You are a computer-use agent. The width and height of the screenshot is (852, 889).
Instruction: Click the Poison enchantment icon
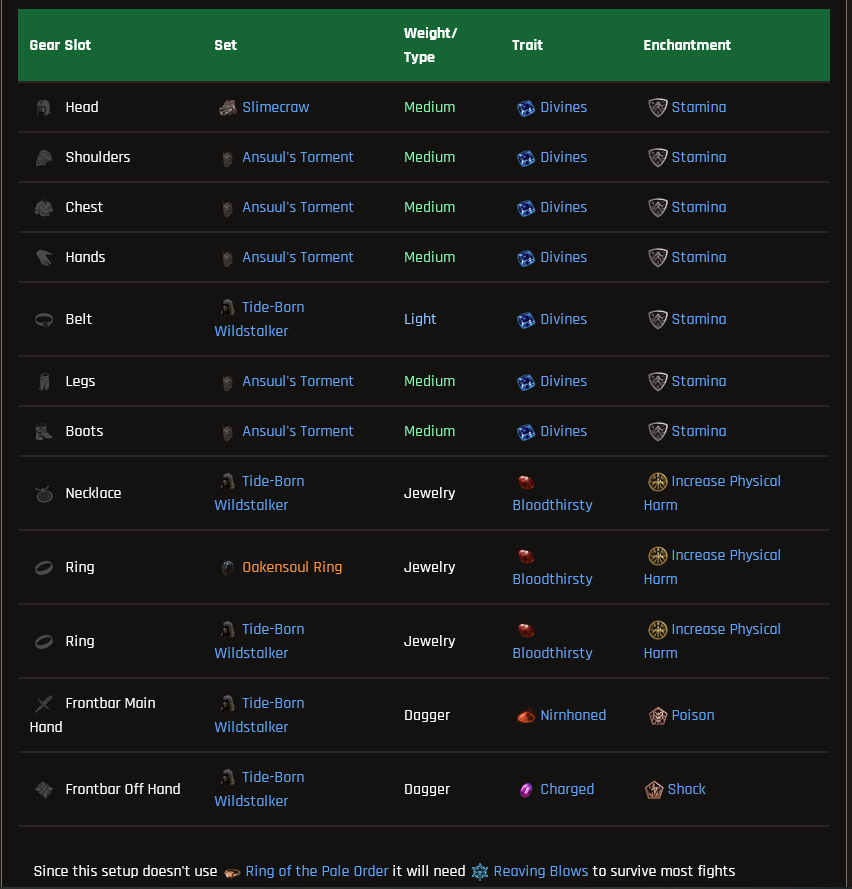pos(658,716)
